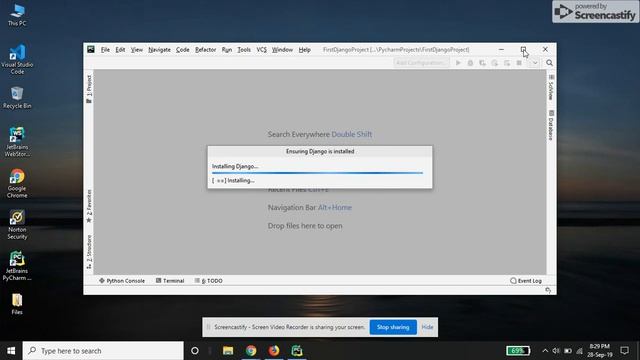Open the Tools menu
This screenshot has height=360, width=640.
244,50
